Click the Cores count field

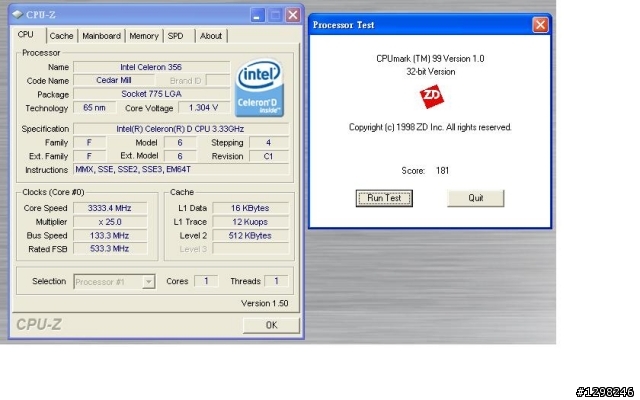click(206, 281)
